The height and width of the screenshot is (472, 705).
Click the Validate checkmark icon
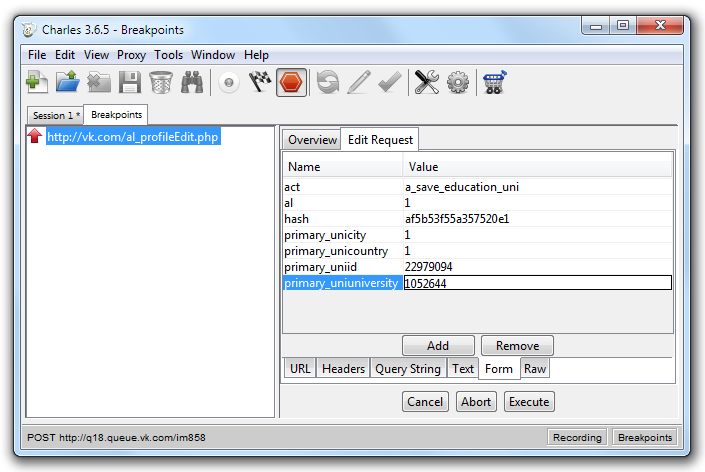point(390,82)
